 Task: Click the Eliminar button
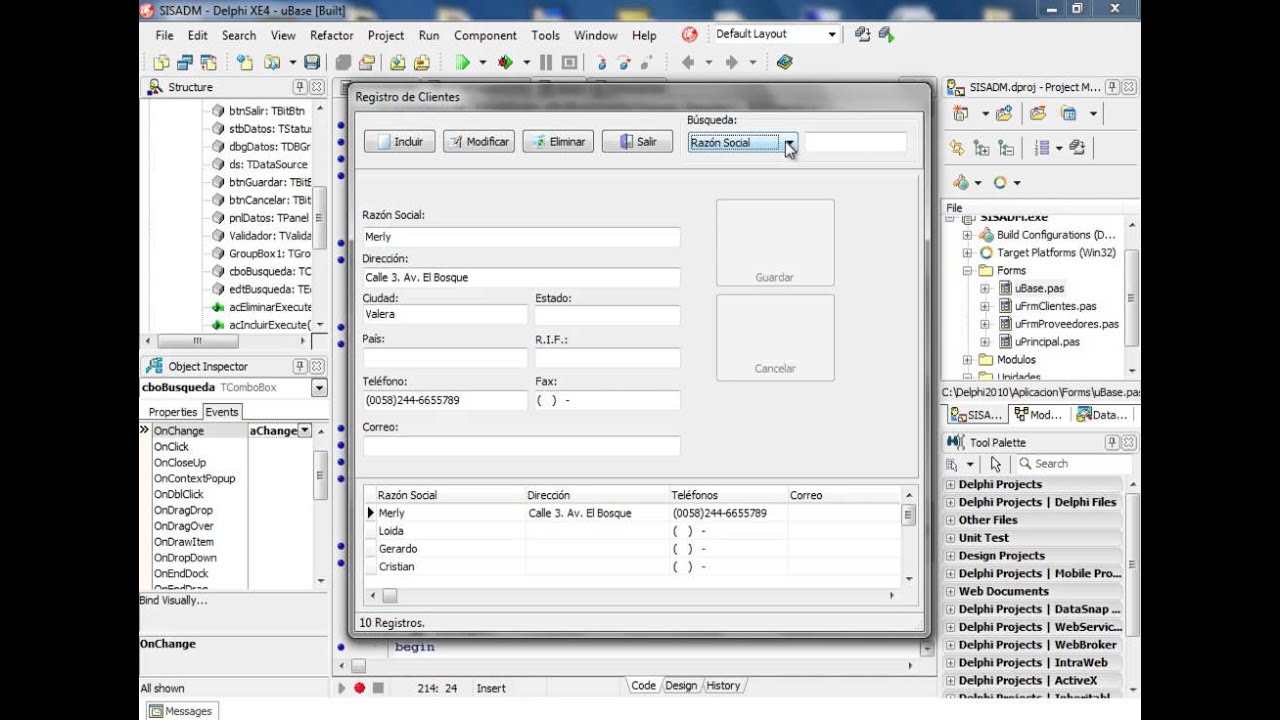tap(558, 142)
